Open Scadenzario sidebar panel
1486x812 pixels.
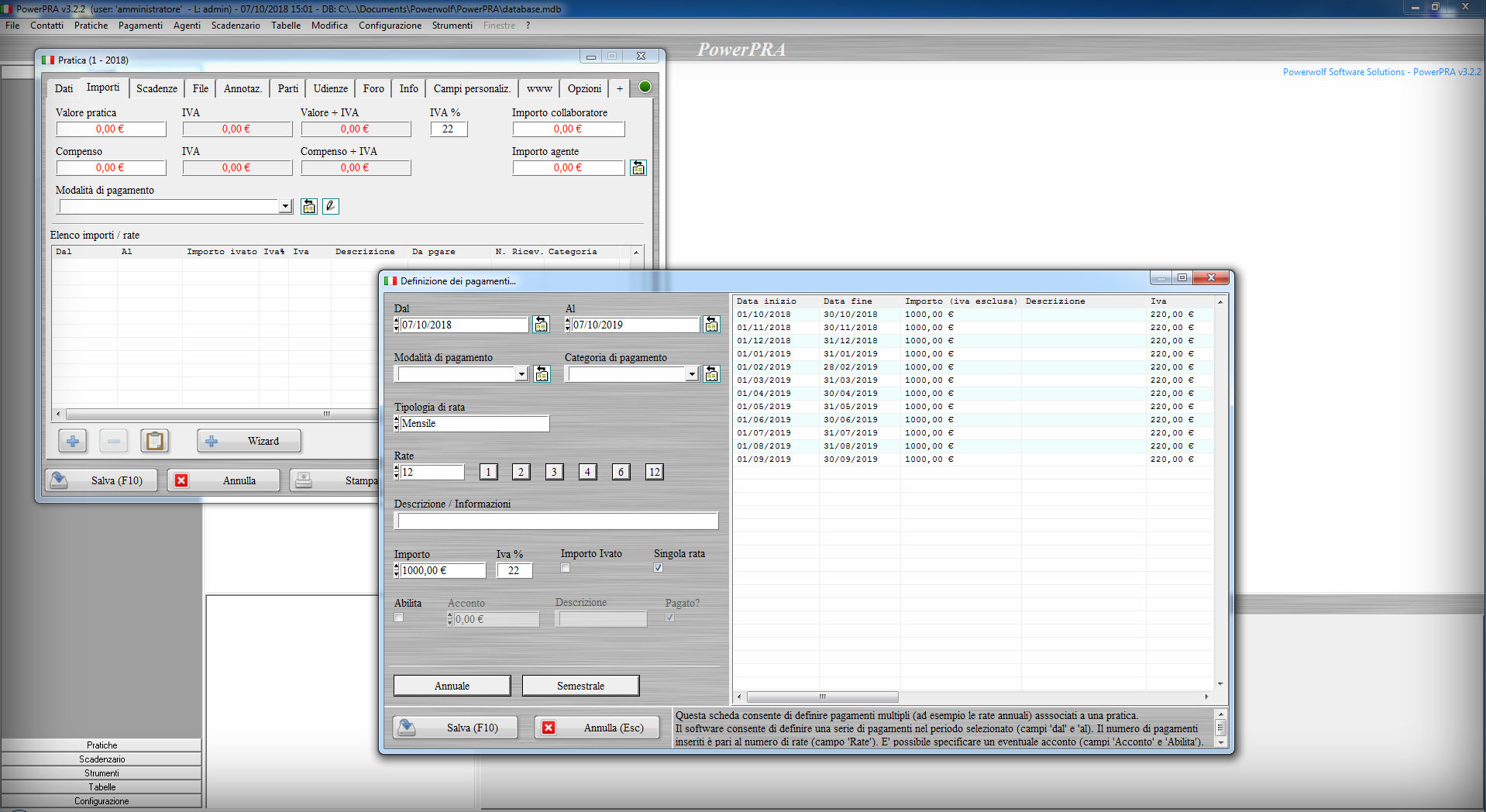point(101,759)
